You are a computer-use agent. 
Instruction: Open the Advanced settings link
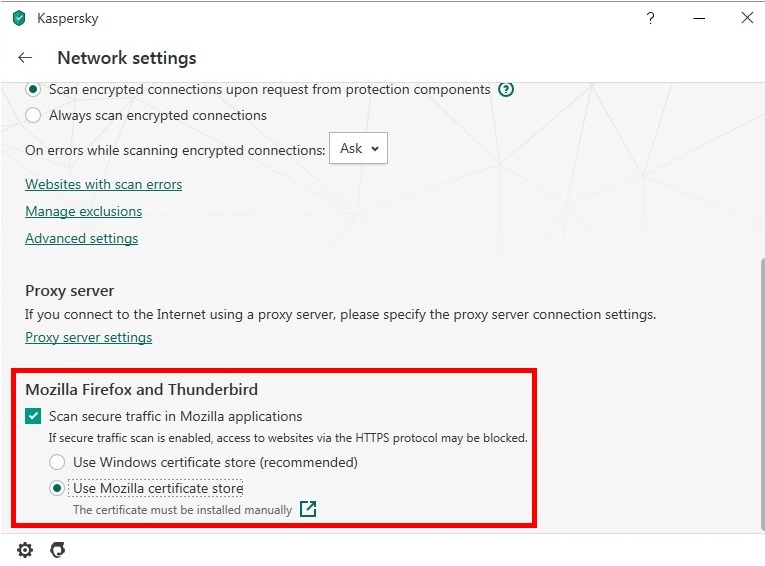[81, 238]
